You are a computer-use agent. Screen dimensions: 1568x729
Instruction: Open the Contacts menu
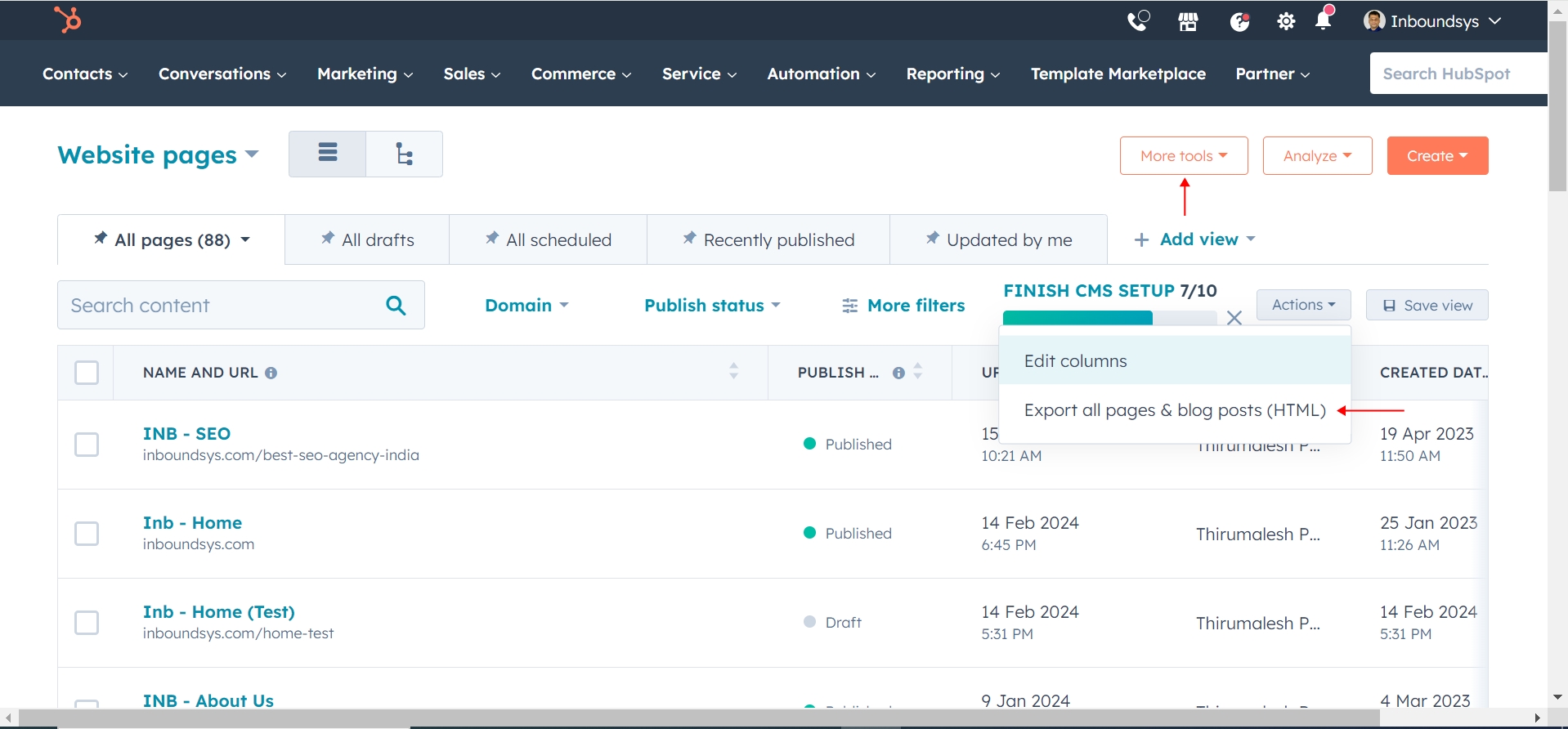[x=85, y=74]
